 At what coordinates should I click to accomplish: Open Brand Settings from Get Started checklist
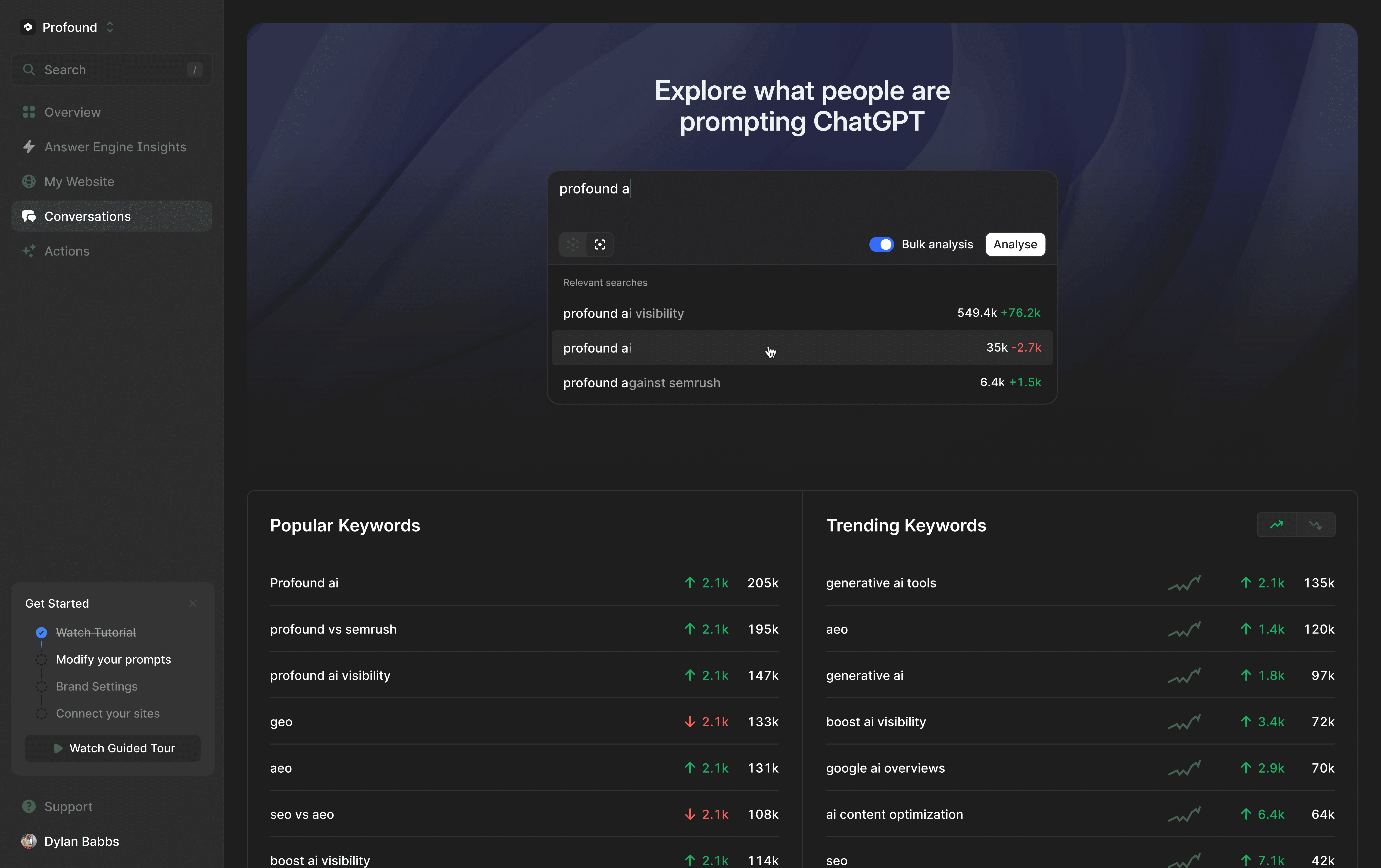coord(96,686)
